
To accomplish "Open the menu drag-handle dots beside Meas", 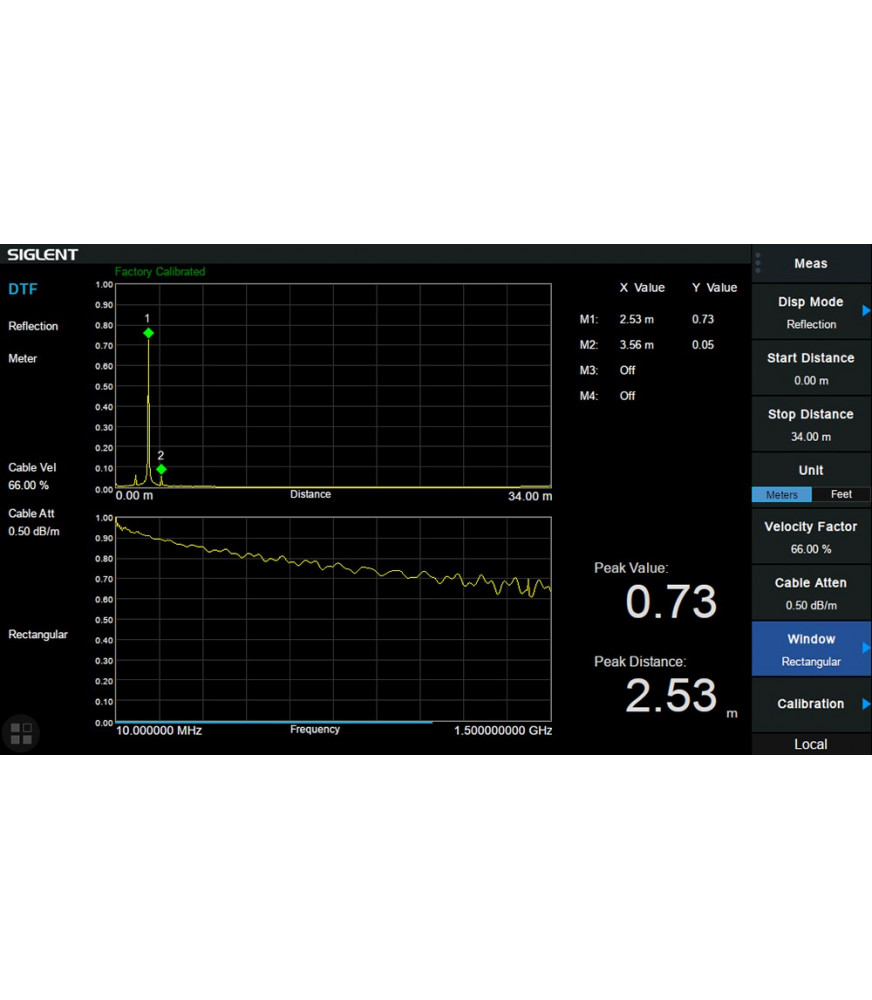I will pyautogui.click(x=758, y=263).
